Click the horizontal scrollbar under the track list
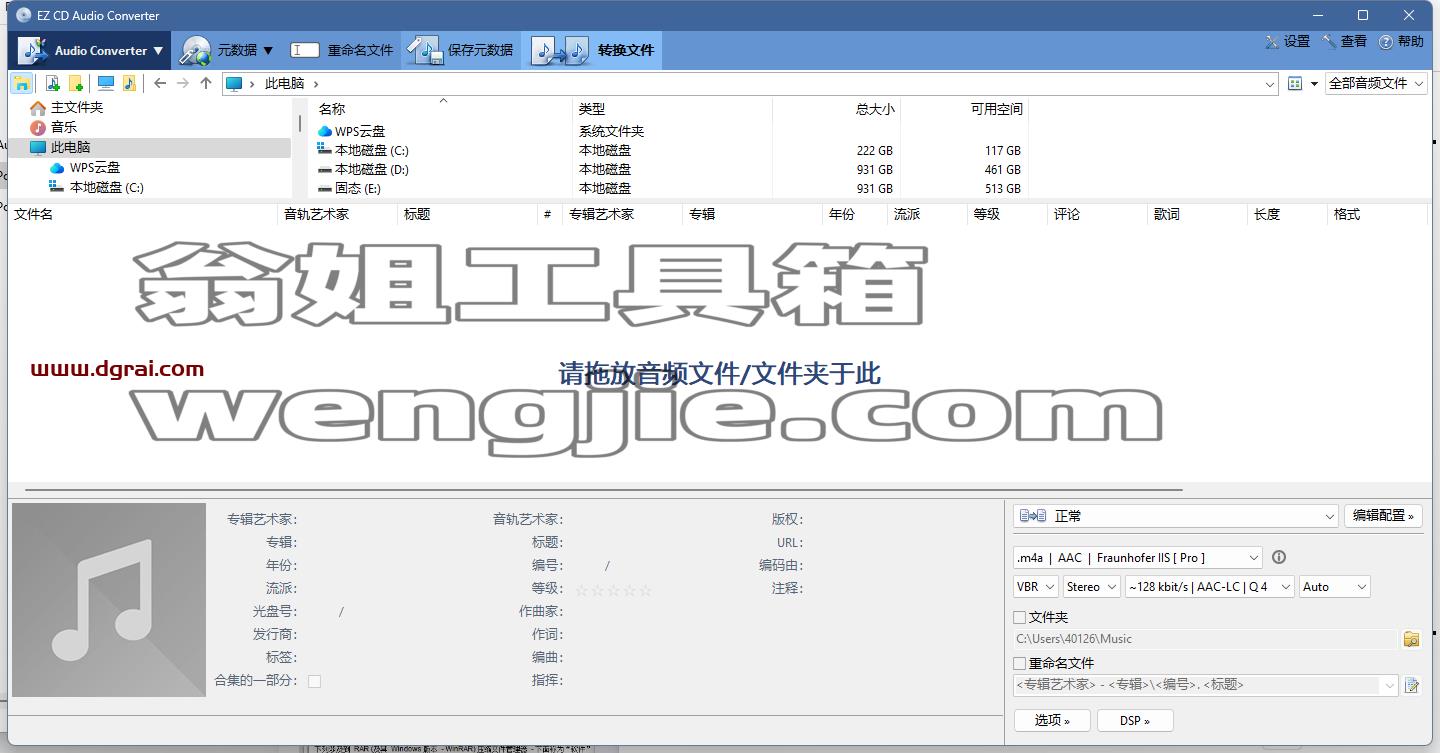The width and height of the screenshot is (1440, 753). 603,490
